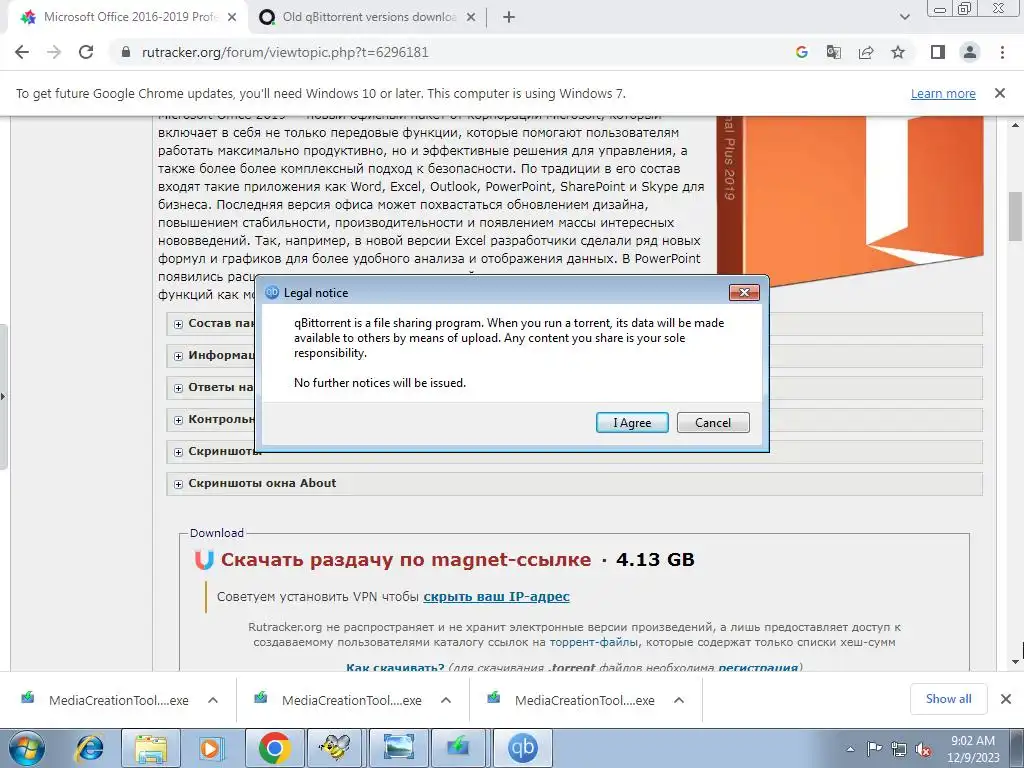
Task: Open Как скачивать? help link
Action: point(395,667)
